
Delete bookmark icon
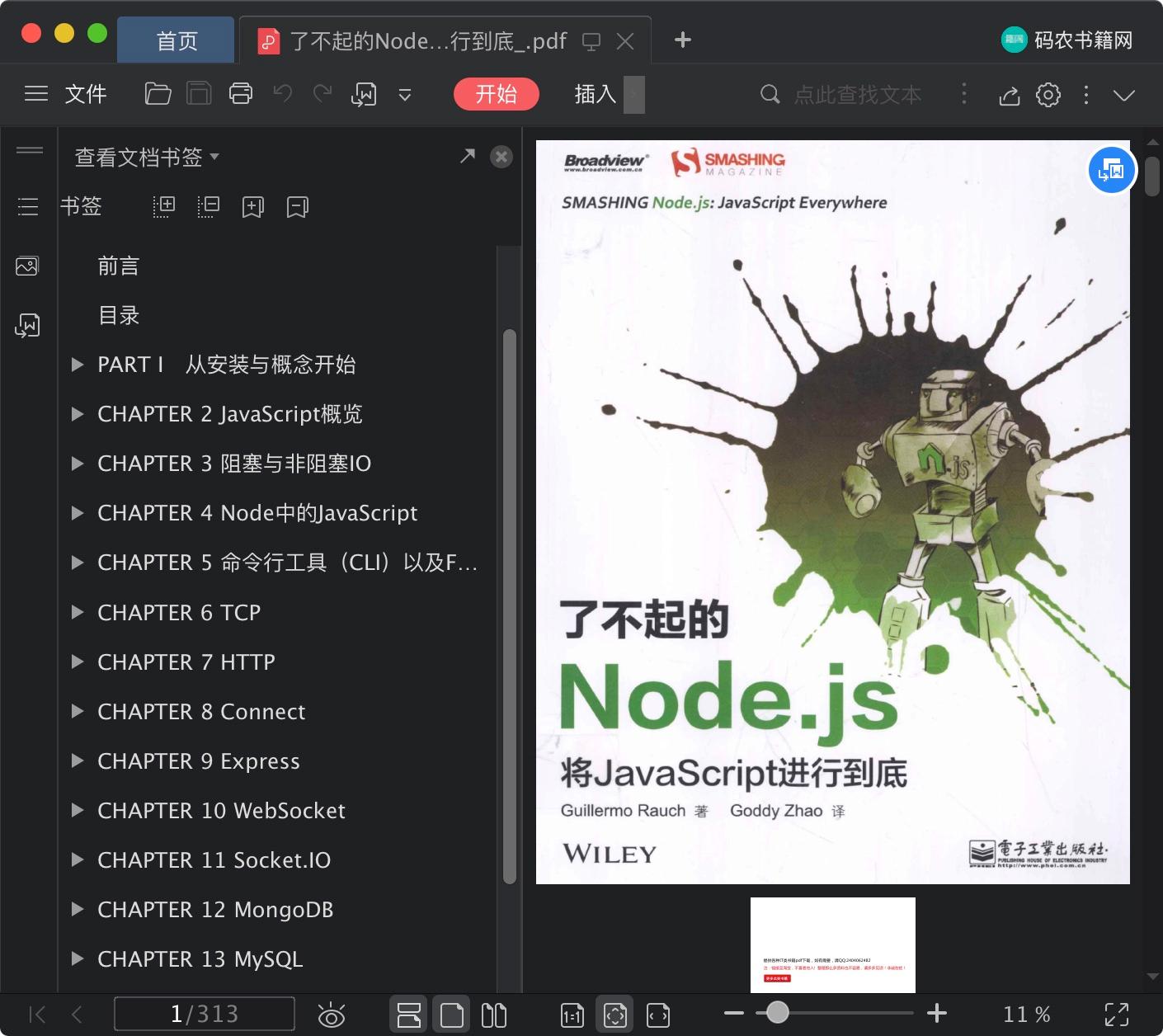tap(298, 207)
